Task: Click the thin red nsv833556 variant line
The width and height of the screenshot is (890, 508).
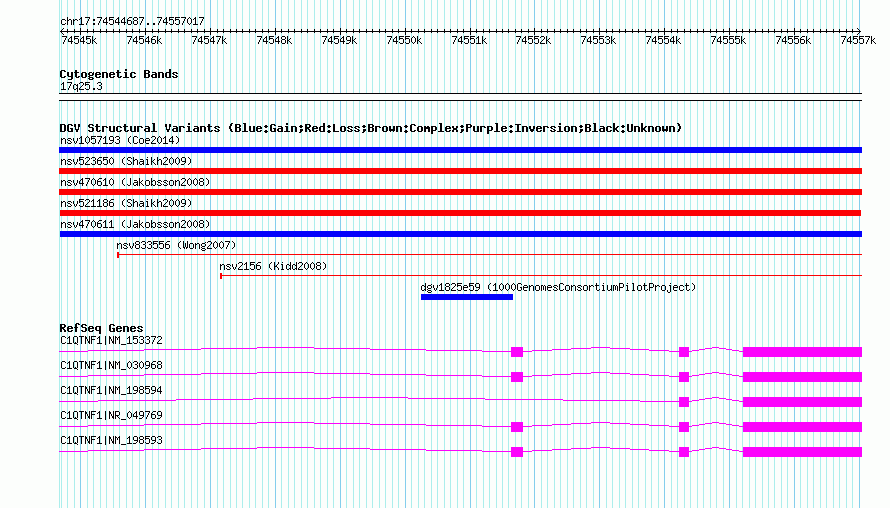Action: click(x=489, y=255)
